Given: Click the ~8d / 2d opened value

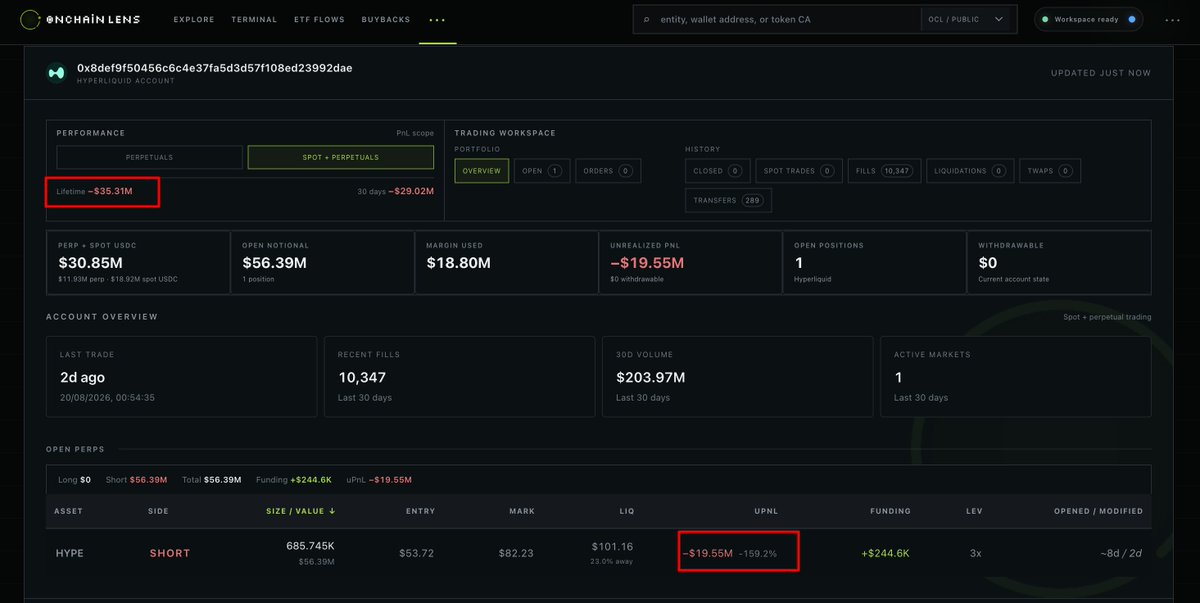Looking at the screenshot, I should [x=1122, y=553].
